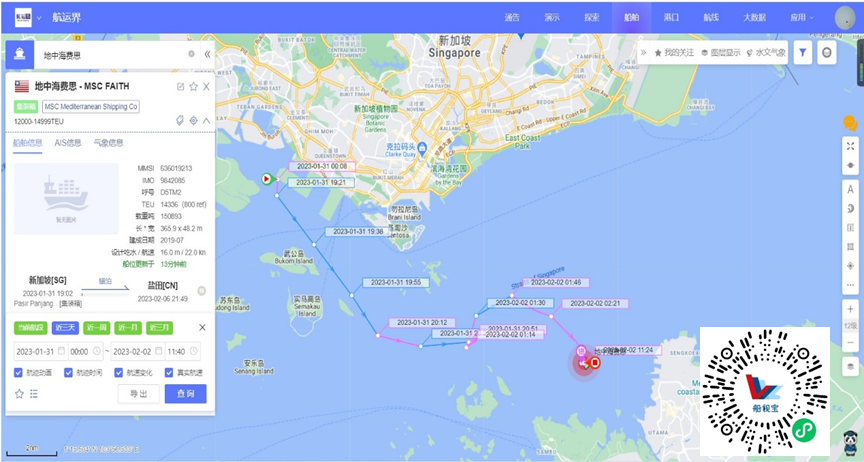The width and height of the screenshot is (864, 462).
Task: Clear the 地中海费思 search field
Action: point(191,54)
